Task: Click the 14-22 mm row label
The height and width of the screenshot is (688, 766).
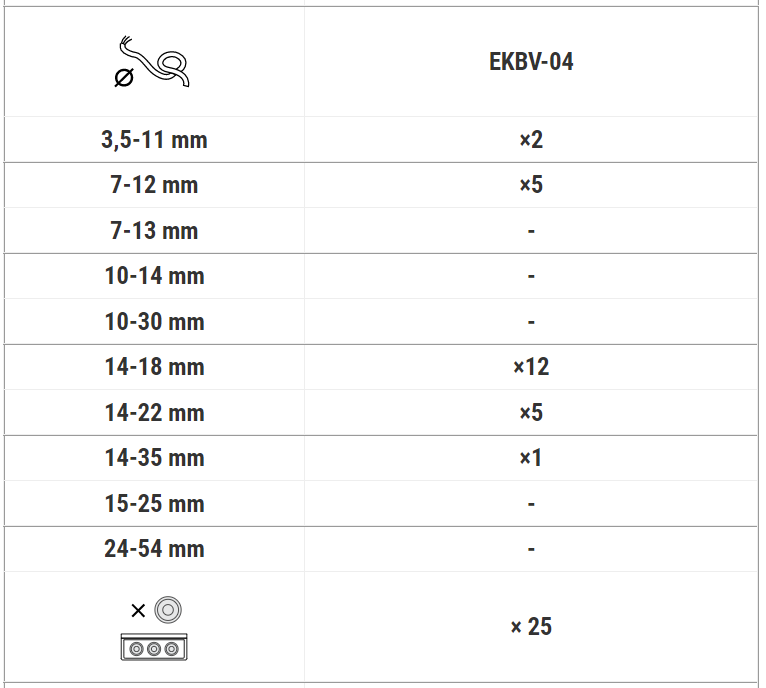Action: coord(154,413)
